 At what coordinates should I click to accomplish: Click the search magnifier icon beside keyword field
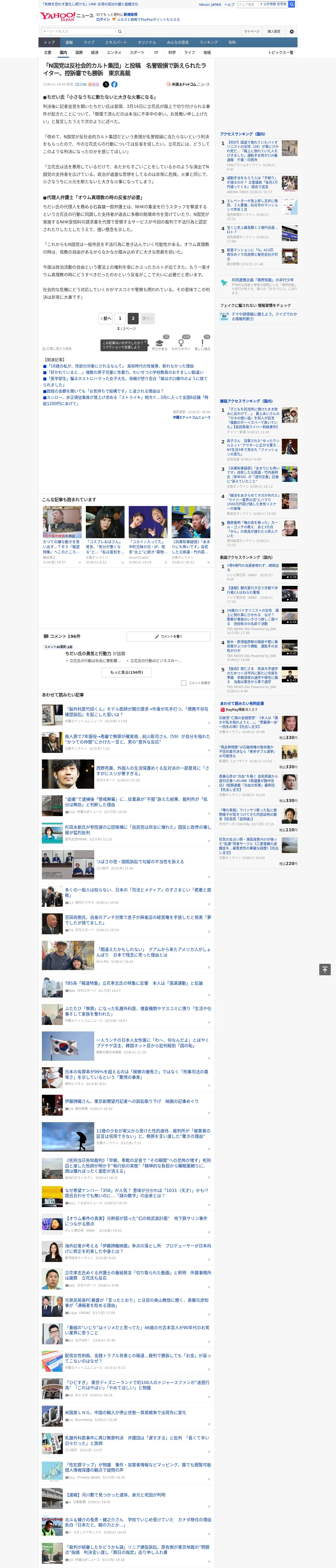[120, 32]
